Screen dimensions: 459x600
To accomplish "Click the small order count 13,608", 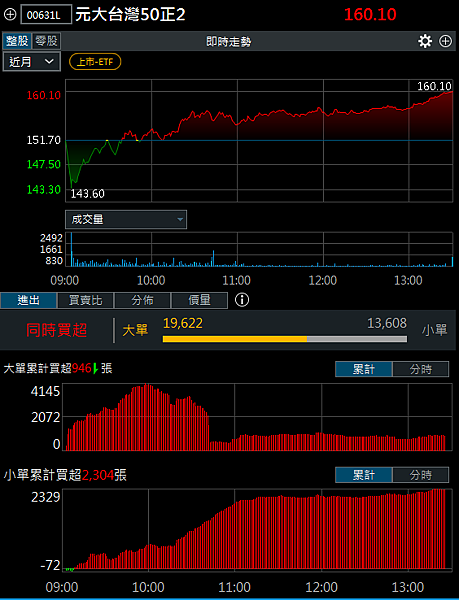I will (x=387, y=323).
